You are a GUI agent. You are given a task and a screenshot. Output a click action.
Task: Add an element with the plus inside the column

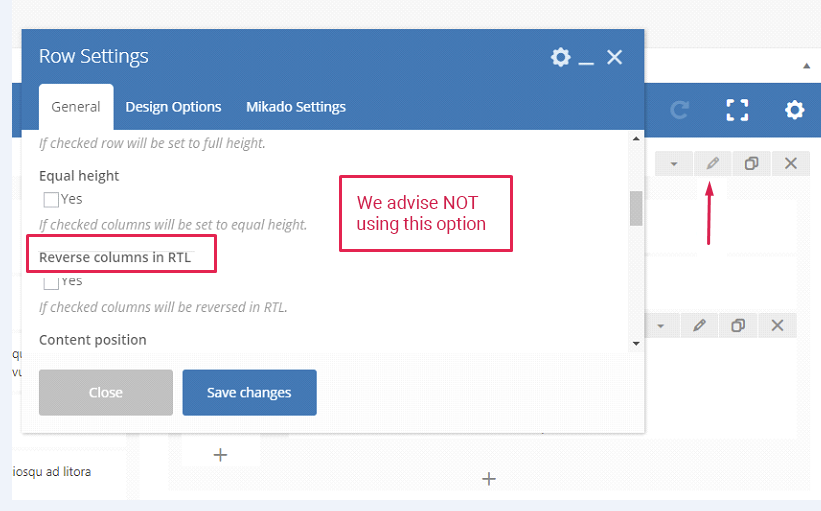[x=221, y=455]
